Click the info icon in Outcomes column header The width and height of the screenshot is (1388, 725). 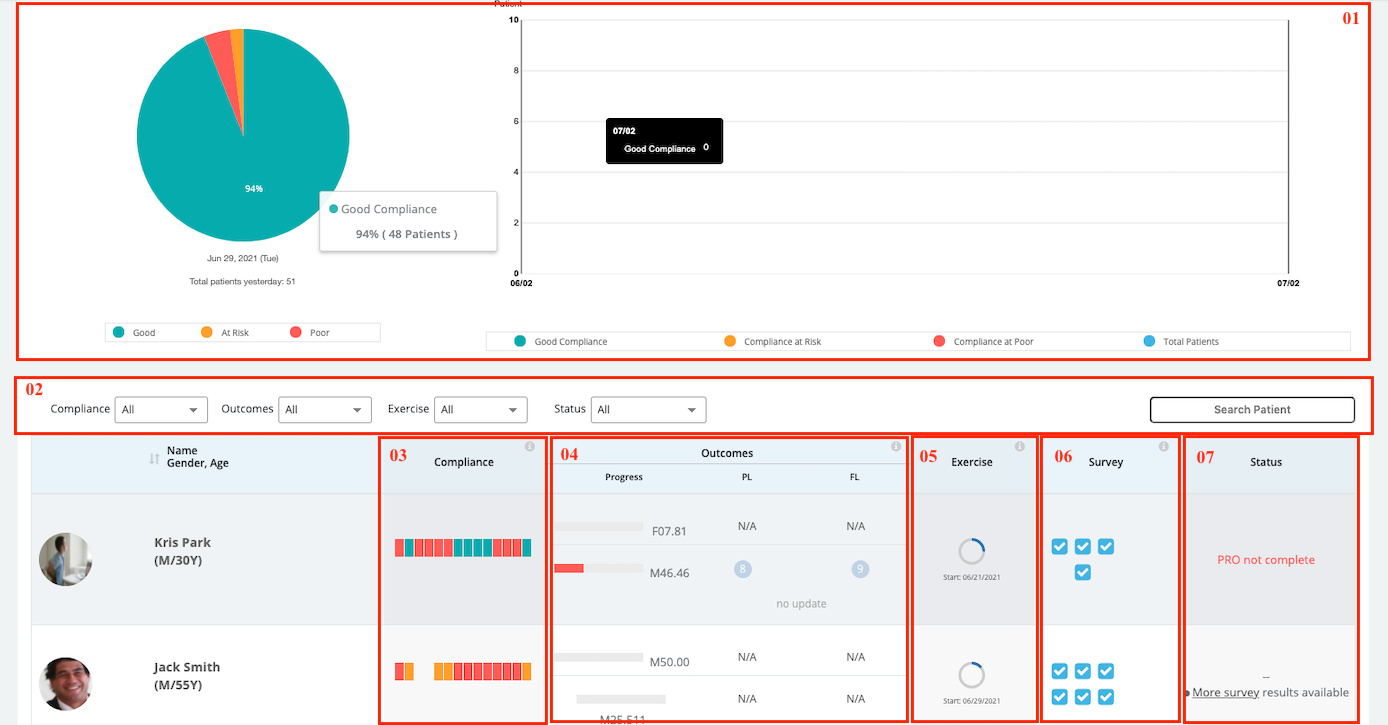coord(896,446)
